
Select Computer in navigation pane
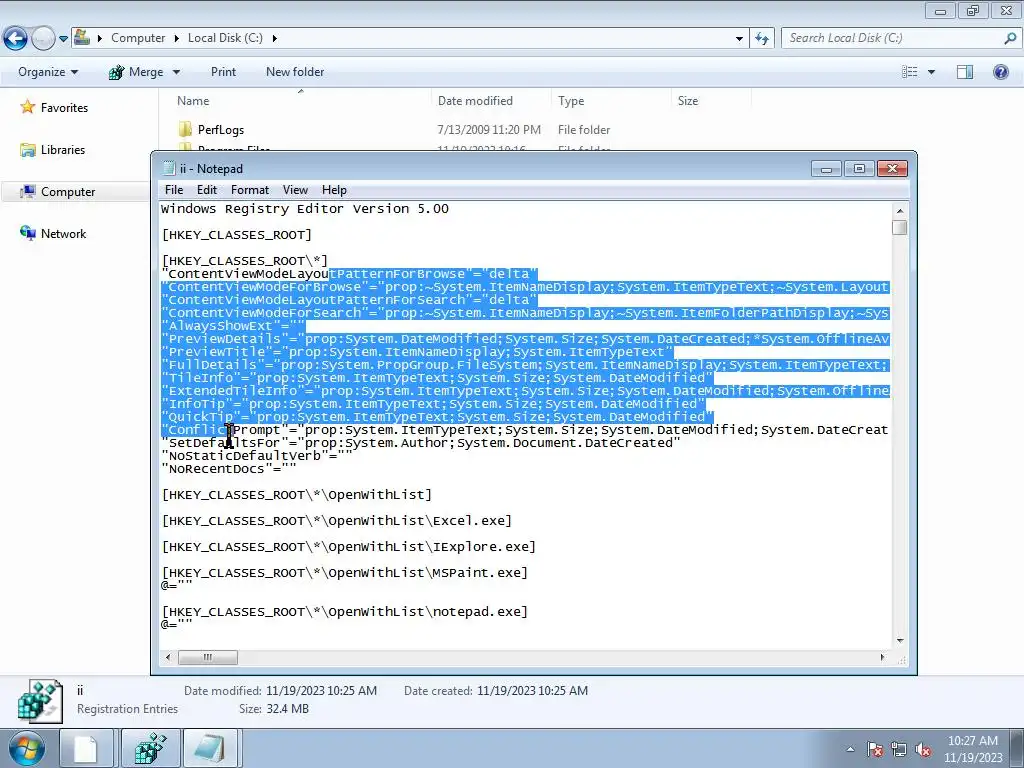[x=68, y=192]
